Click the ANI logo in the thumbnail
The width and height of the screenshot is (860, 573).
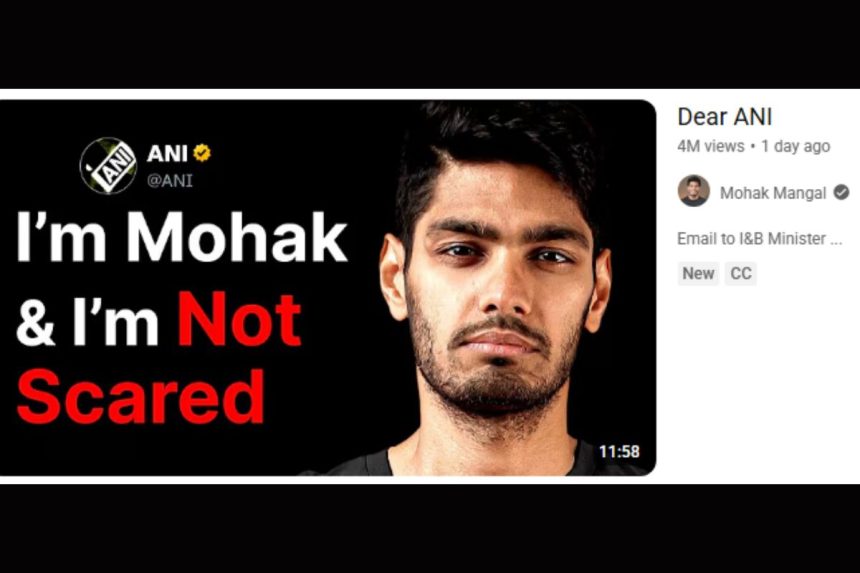tap(108, 166)
